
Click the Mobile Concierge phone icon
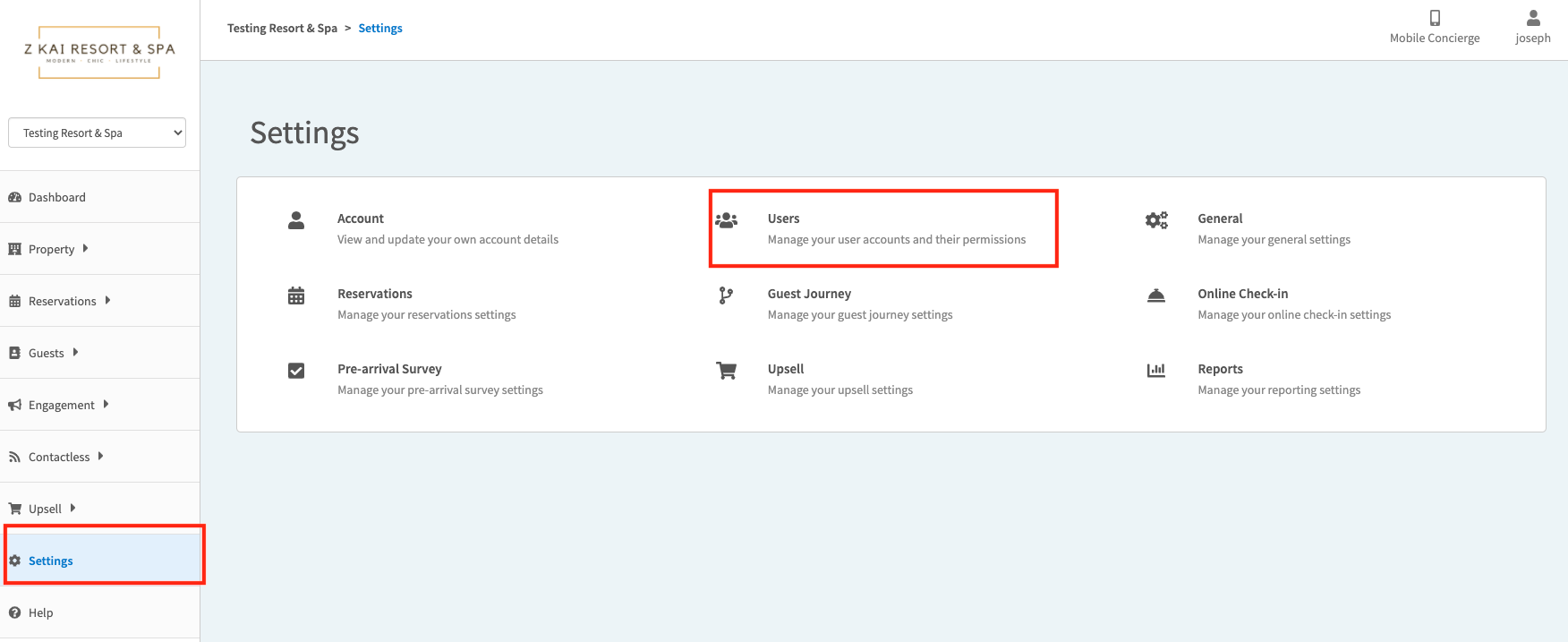(1435, 18)
